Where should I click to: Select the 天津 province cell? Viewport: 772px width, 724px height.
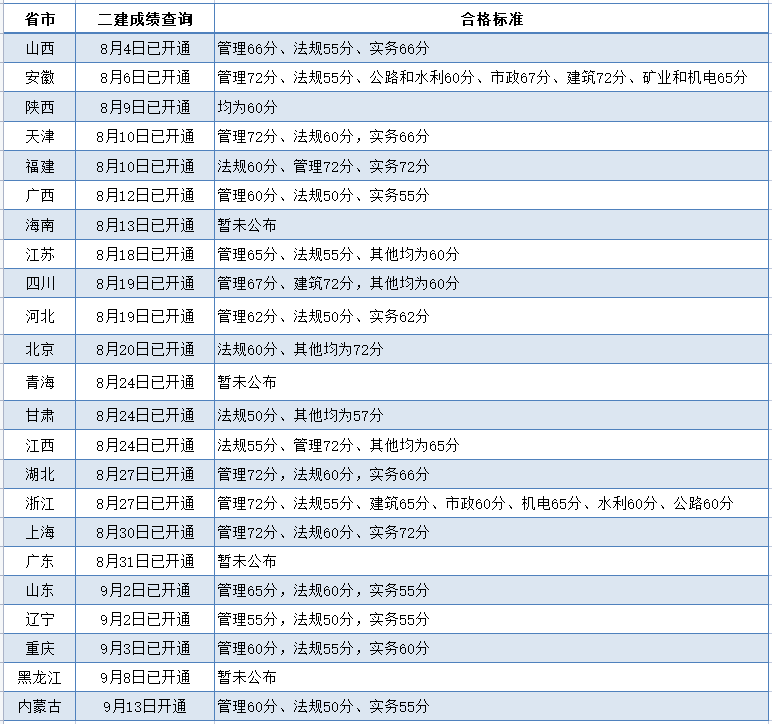tap(40, 136)
